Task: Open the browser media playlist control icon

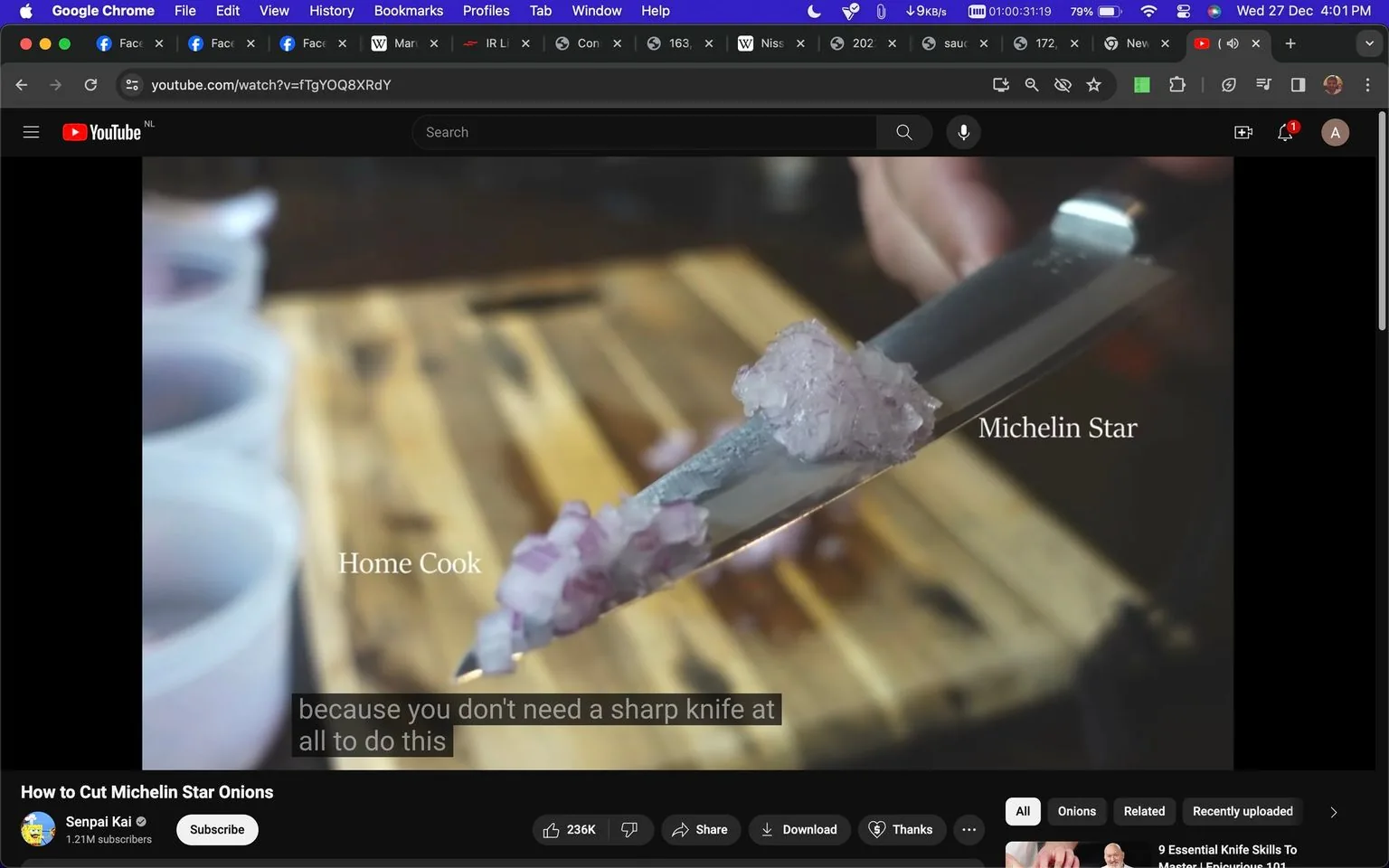Action: click(1263, 84)
